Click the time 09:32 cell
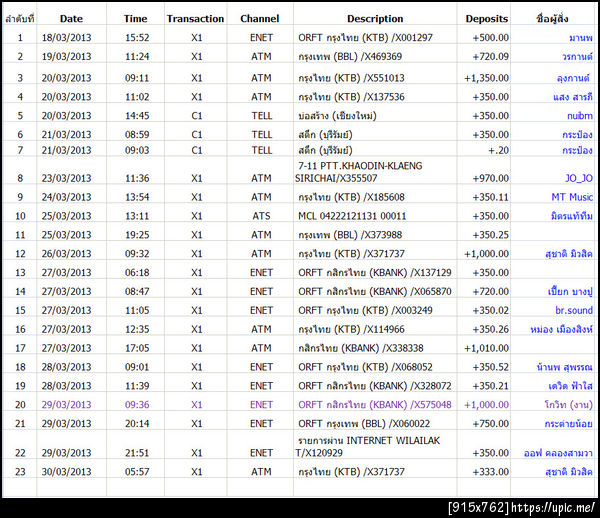 click(x=137, y=254)
